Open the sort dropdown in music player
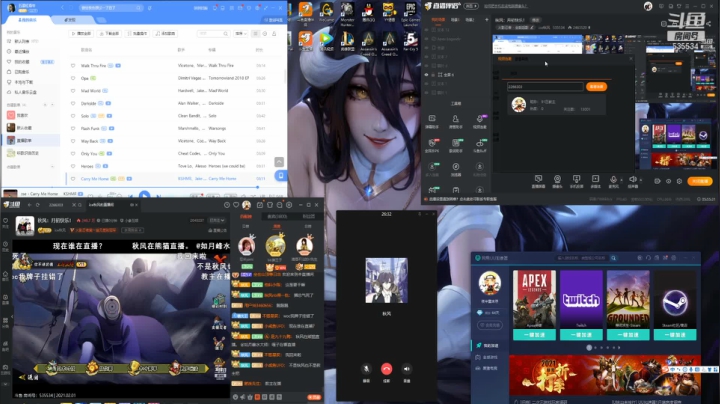Viewport: 720px width, 404px height. [241, 34]
